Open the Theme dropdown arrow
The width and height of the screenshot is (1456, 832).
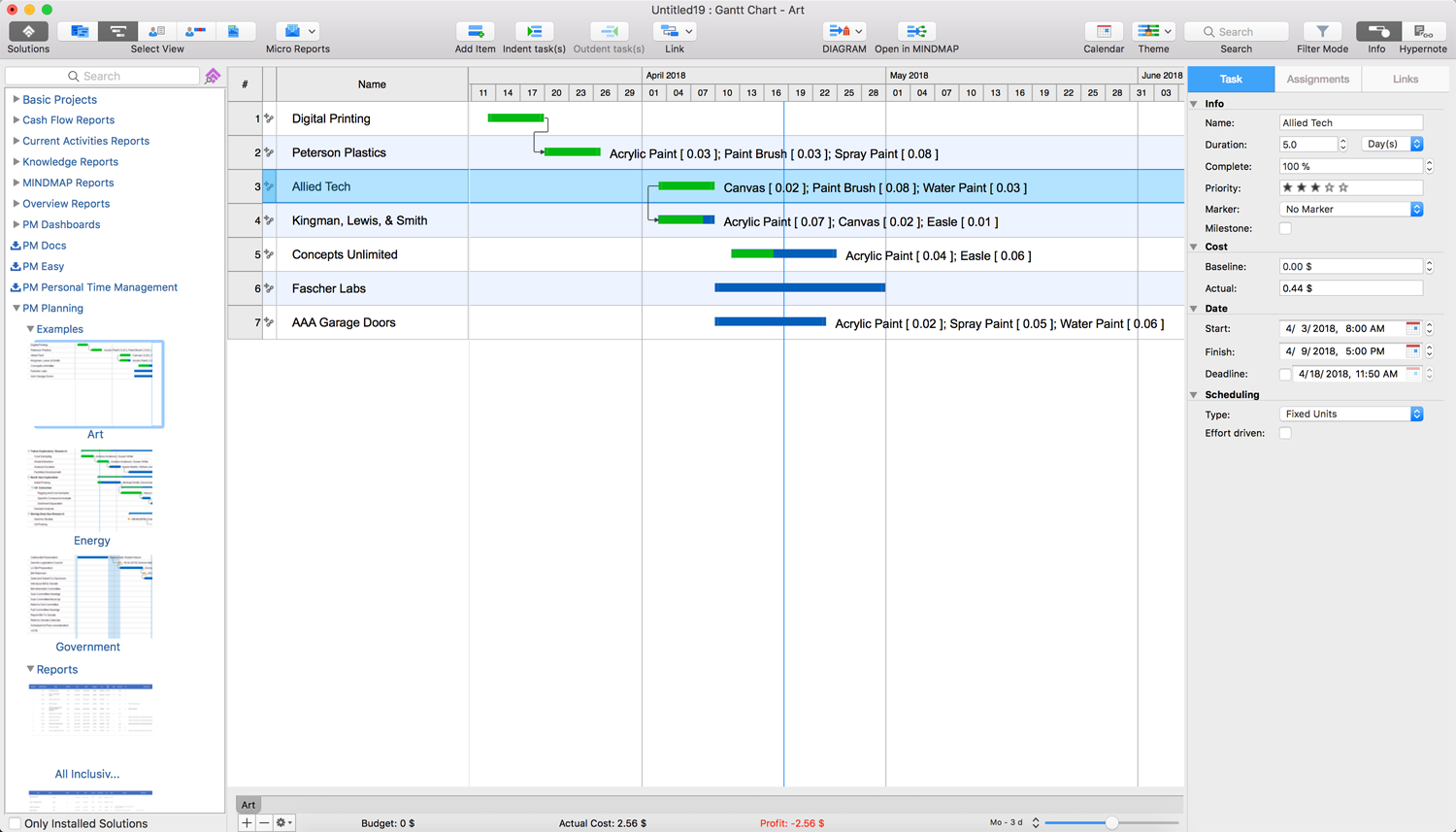[1168, 32]
